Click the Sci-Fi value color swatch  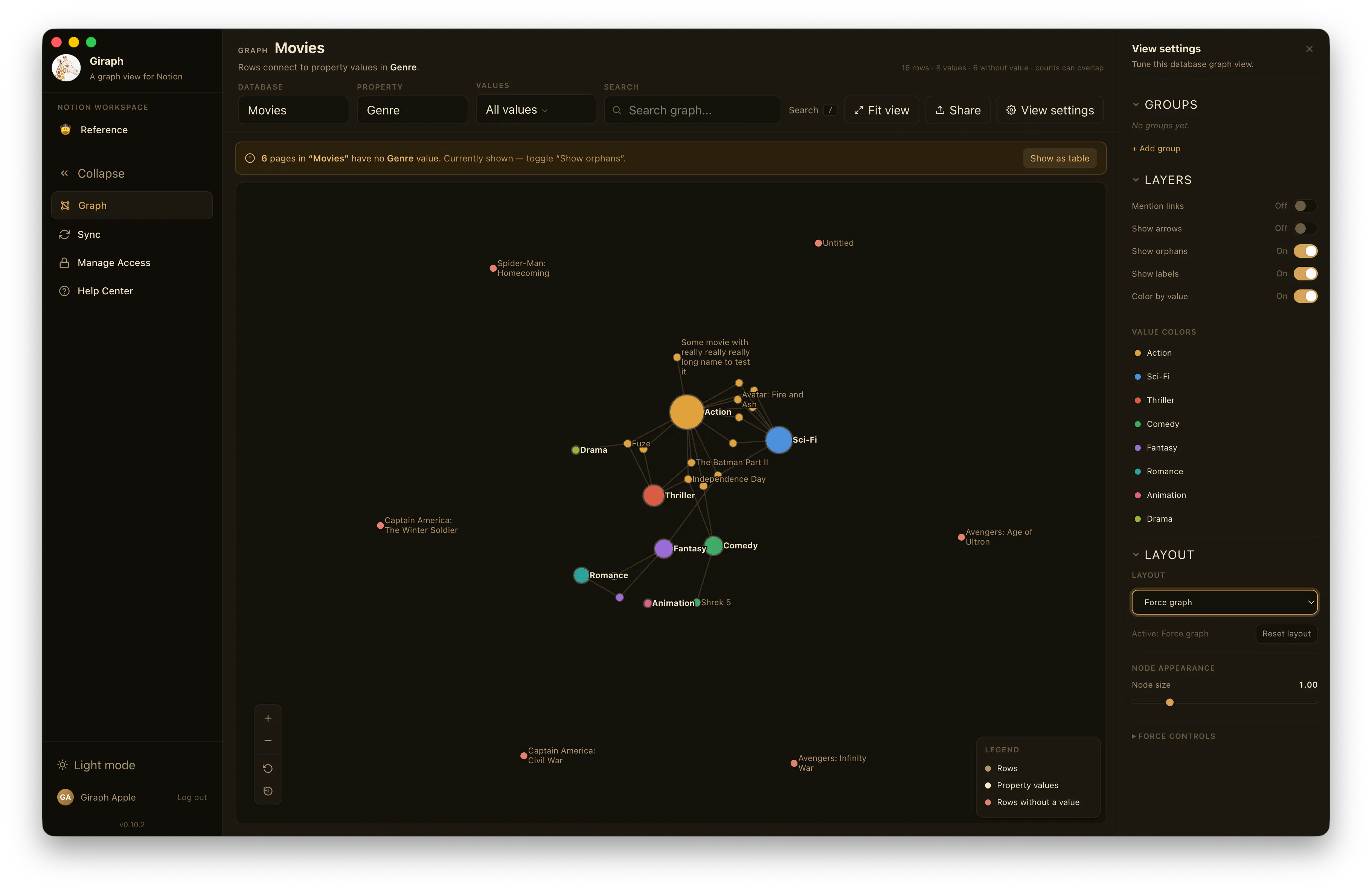1137,376
